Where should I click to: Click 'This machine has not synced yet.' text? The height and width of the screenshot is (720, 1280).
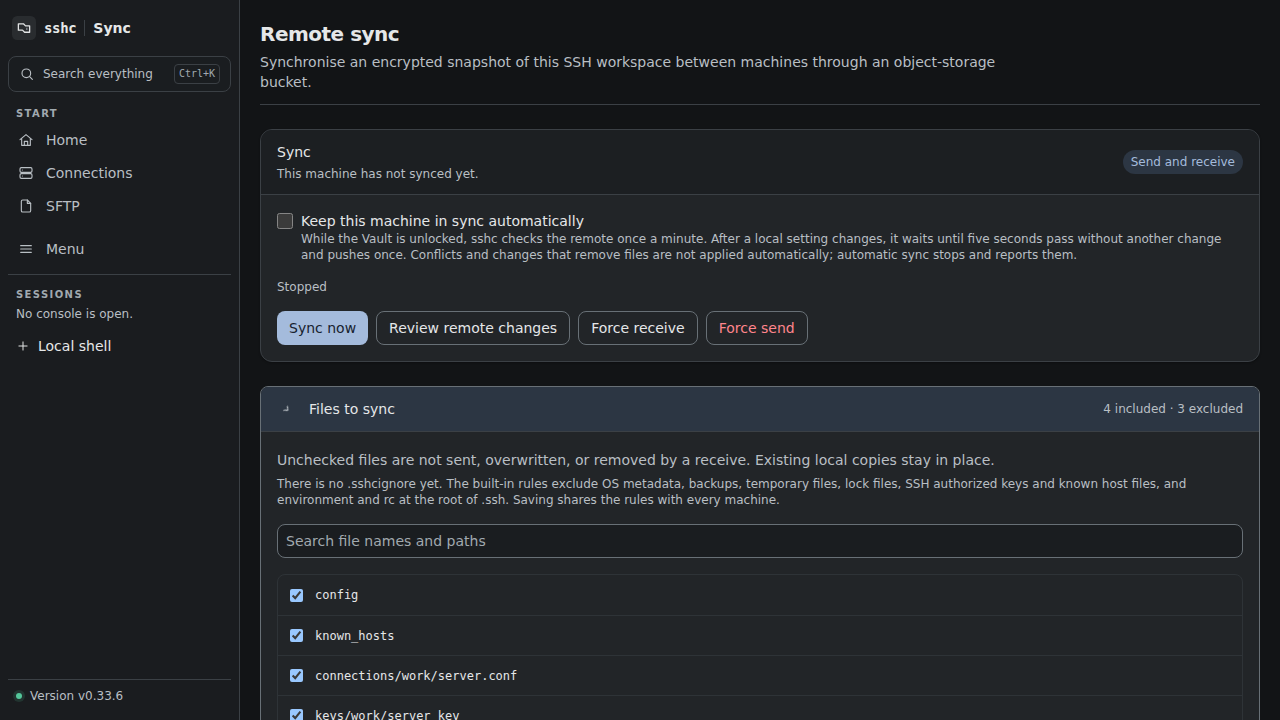pos(378,174)
